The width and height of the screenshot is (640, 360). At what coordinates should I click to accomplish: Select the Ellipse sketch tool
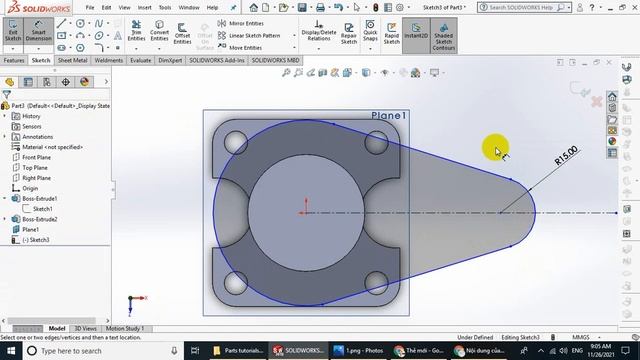[x=99, y=36]
